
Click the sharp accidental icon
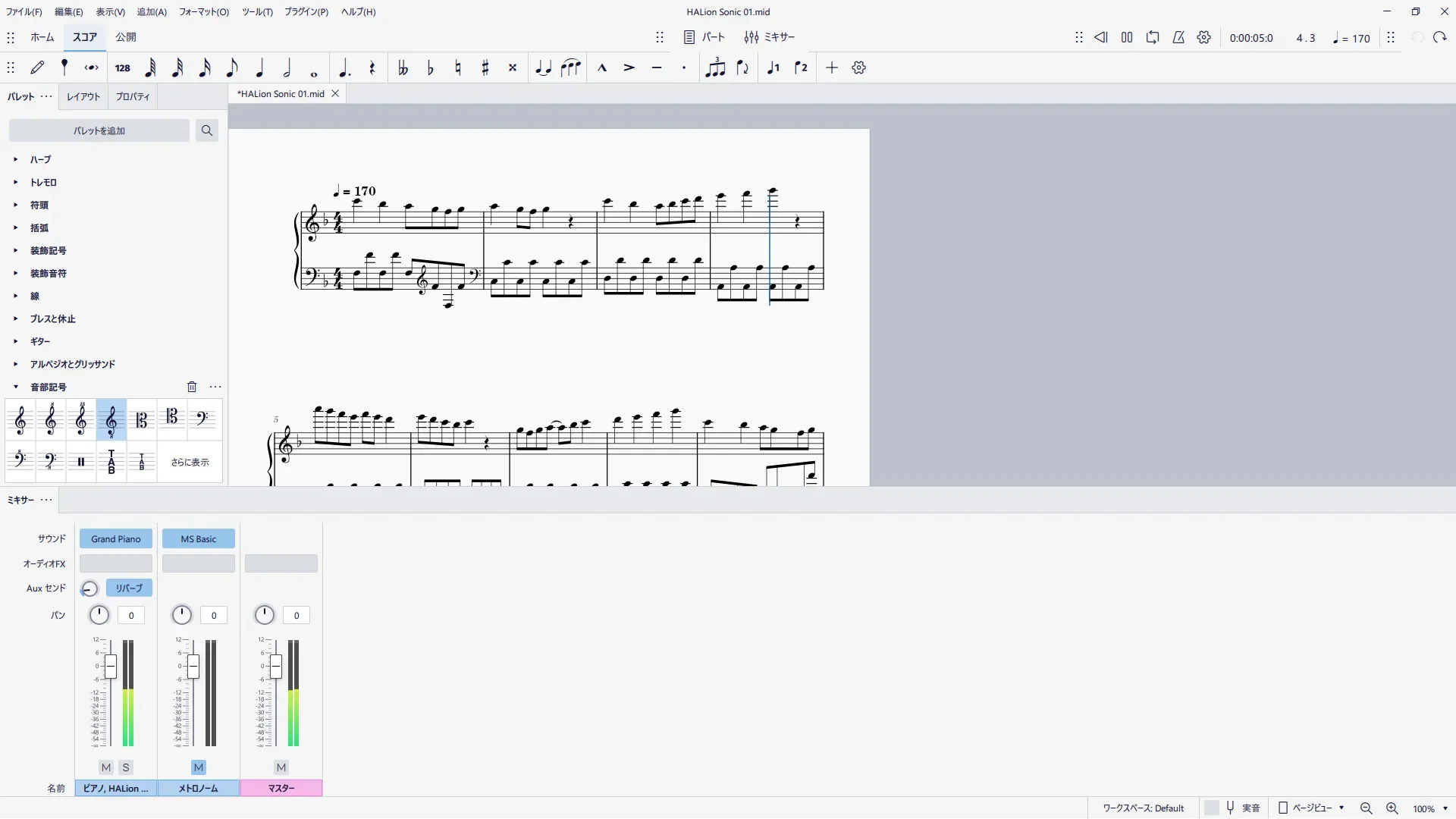485,68
